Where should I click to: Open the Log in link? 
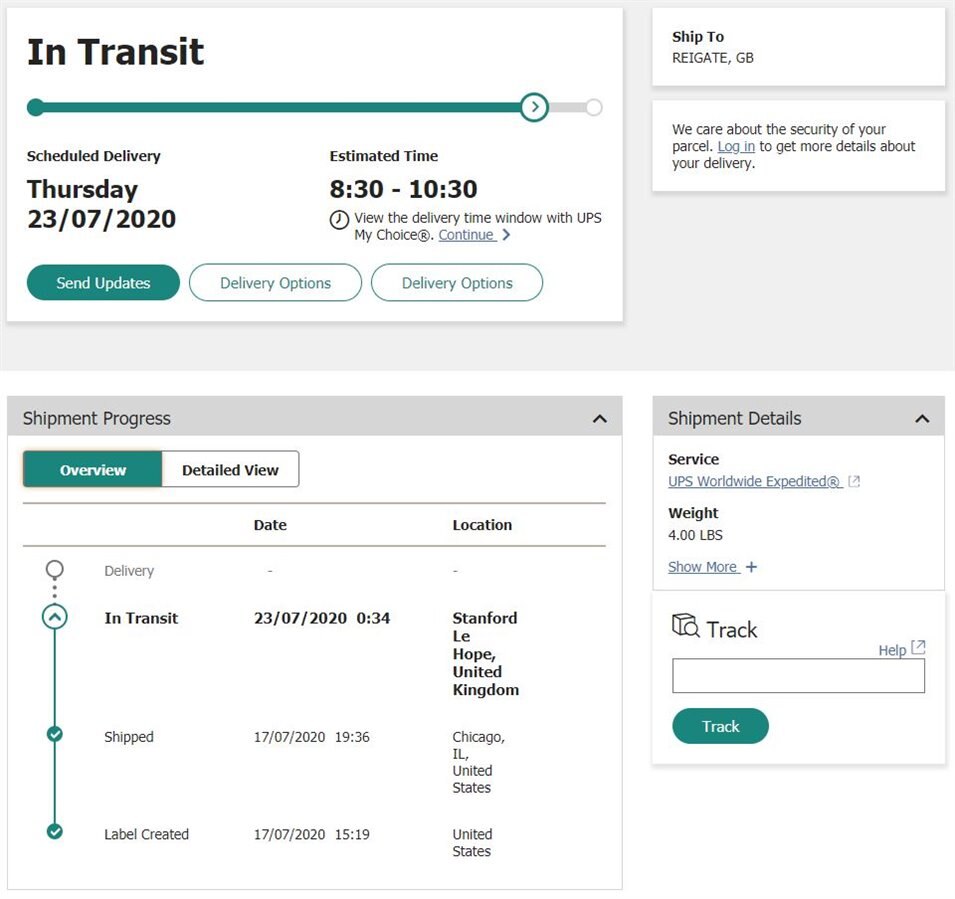736,146
